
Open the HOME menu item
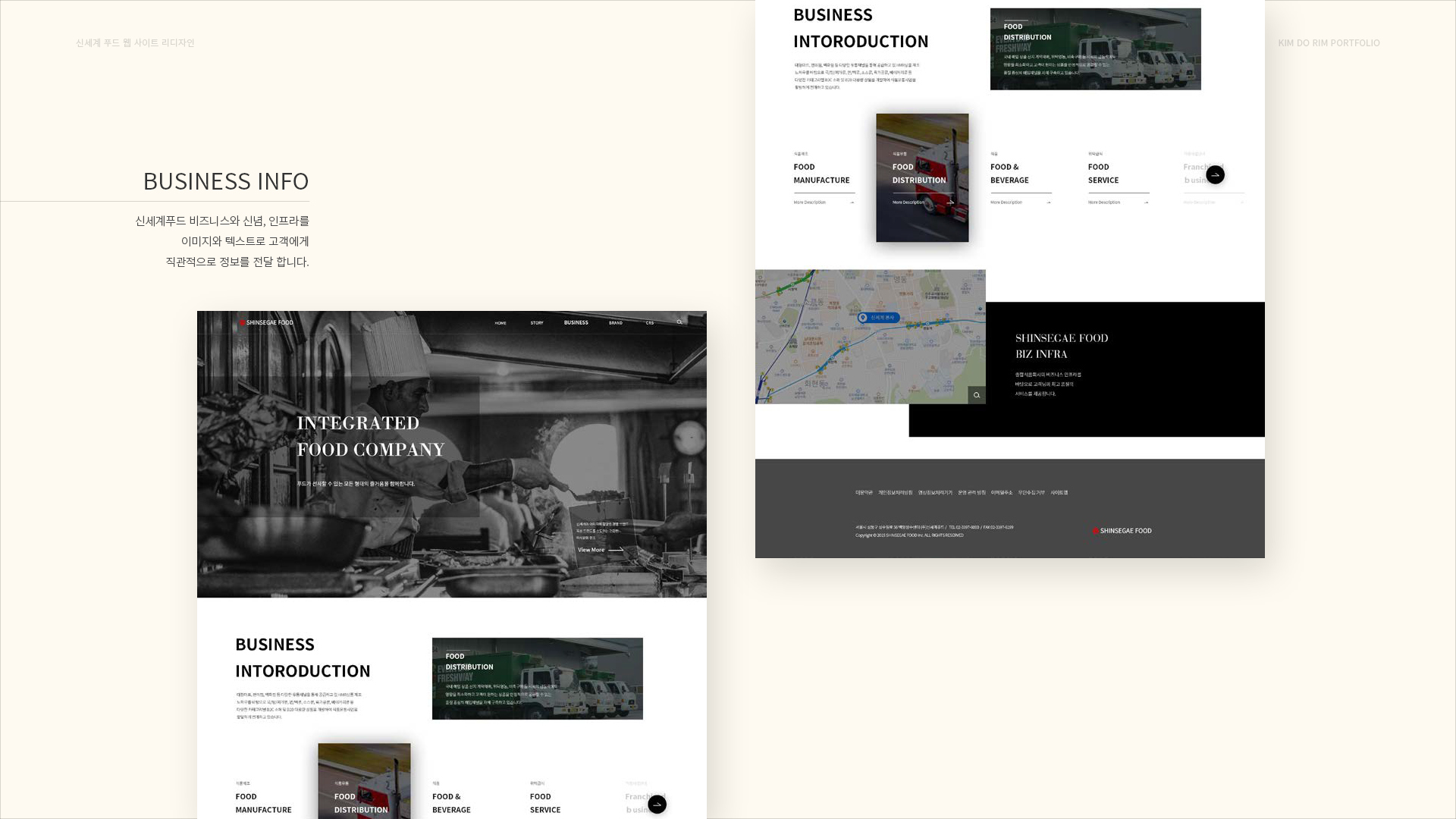500,323
